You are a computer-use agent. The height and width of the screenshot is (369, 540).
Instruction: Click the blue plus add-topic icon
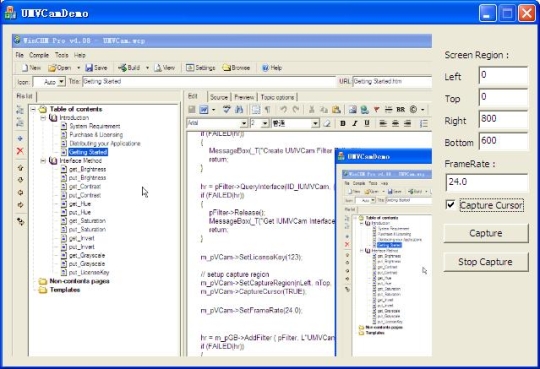(x=20, y=139)
